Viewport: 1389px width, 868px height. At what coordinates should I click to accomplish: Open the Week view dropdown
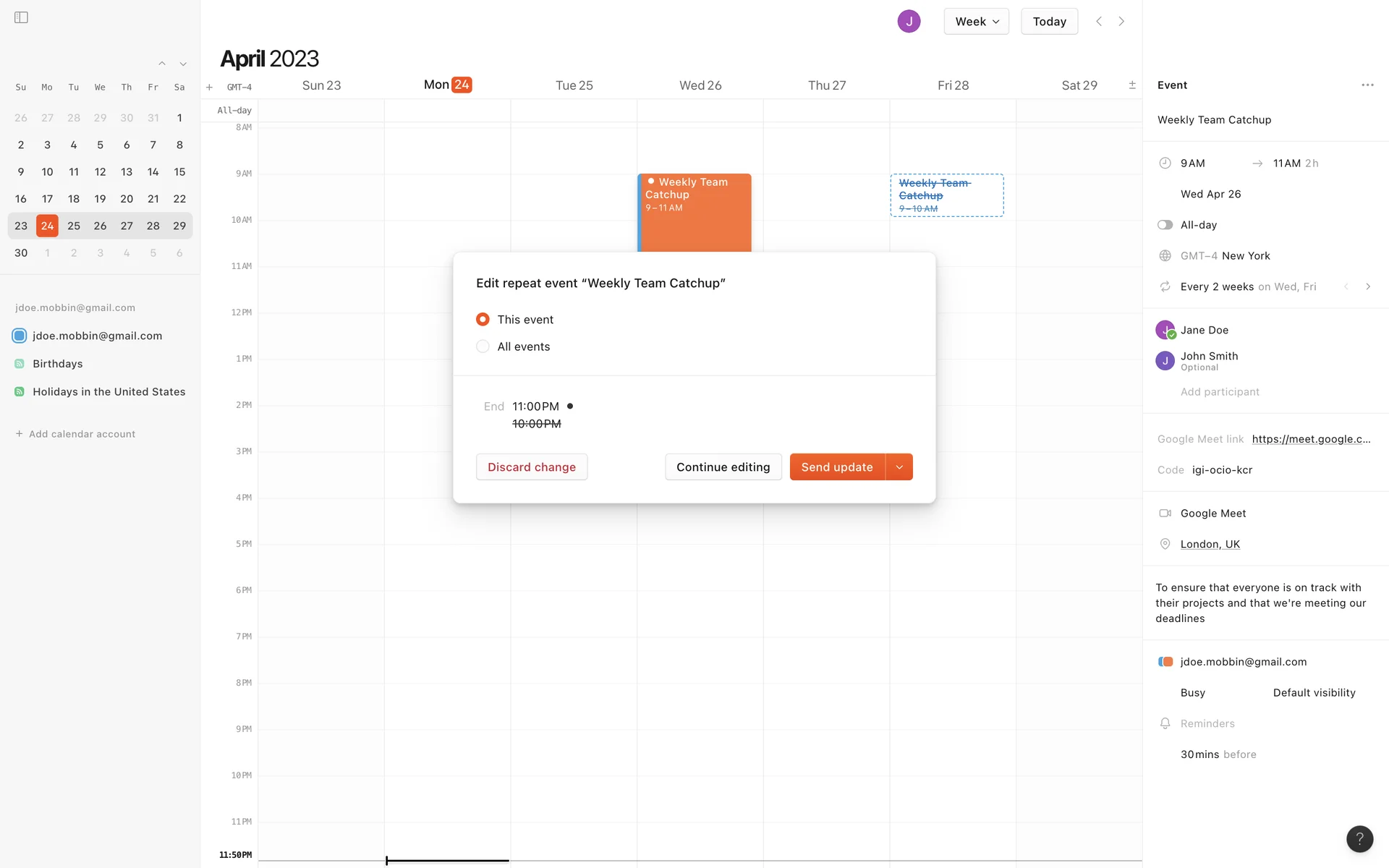(976, 22)
